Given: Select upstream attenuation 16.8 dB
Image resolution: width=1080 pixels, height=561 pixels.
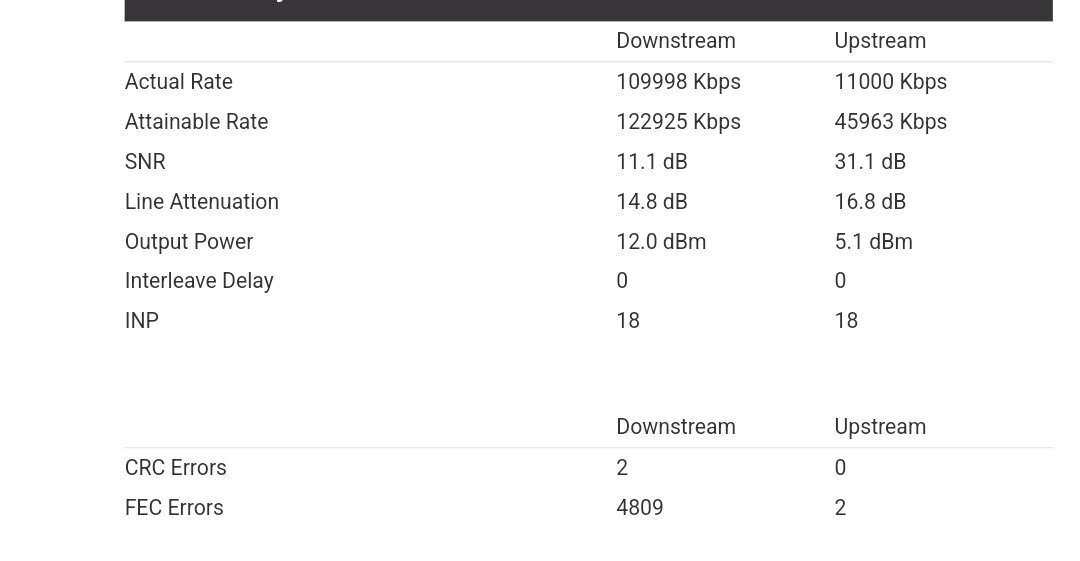Looking at the screenshot, I should click(870, 201).
